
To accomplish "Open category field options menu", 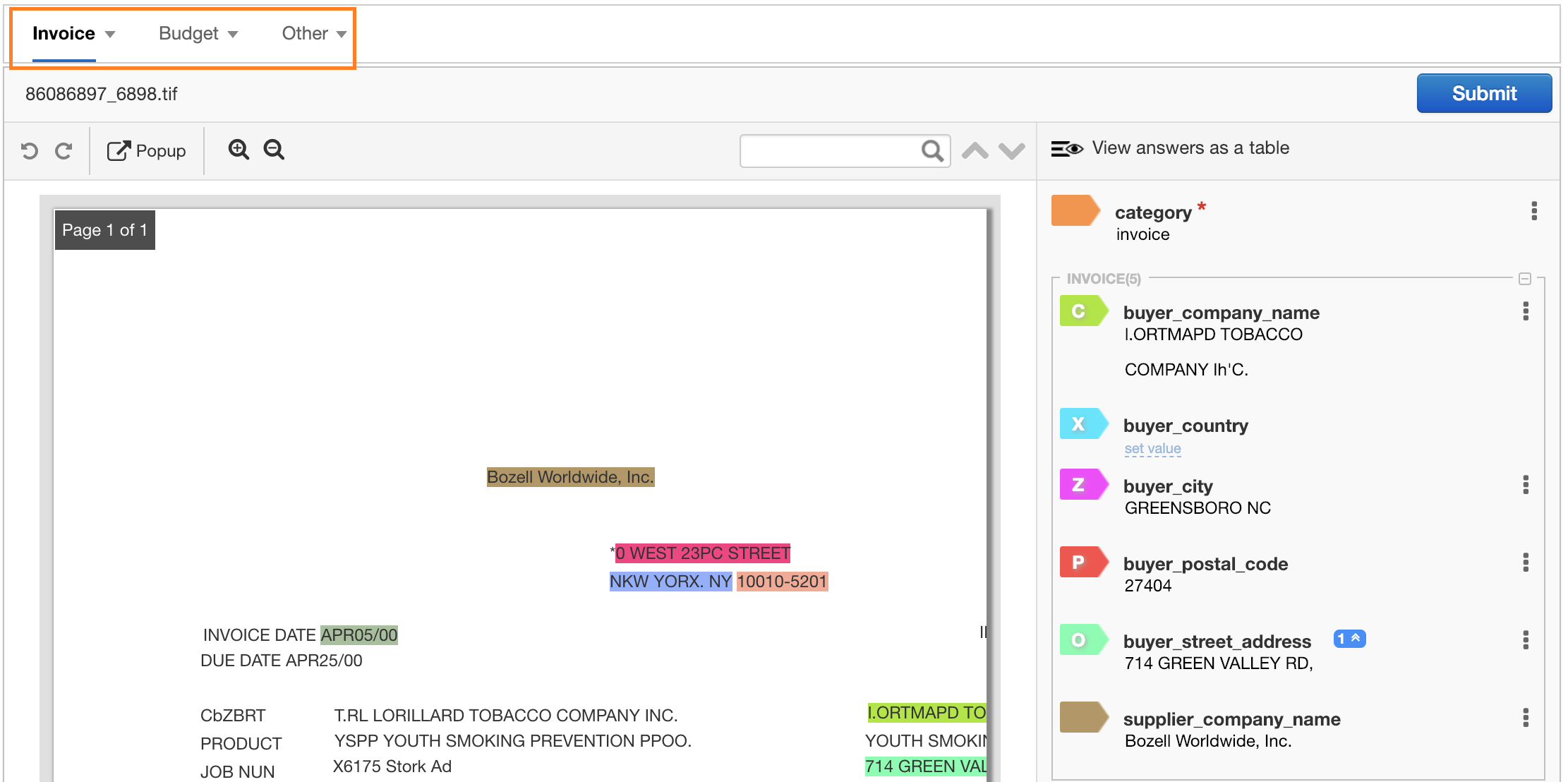I will click(1534, 211).
